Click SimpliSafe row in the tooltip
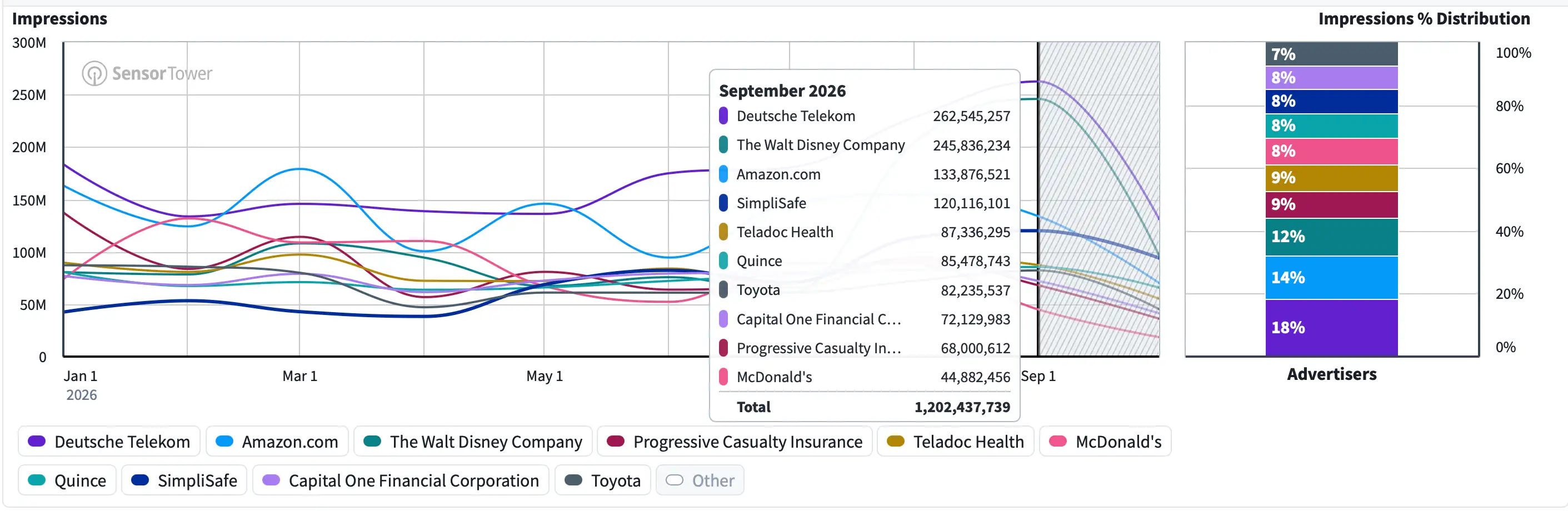 pos(865,203)
